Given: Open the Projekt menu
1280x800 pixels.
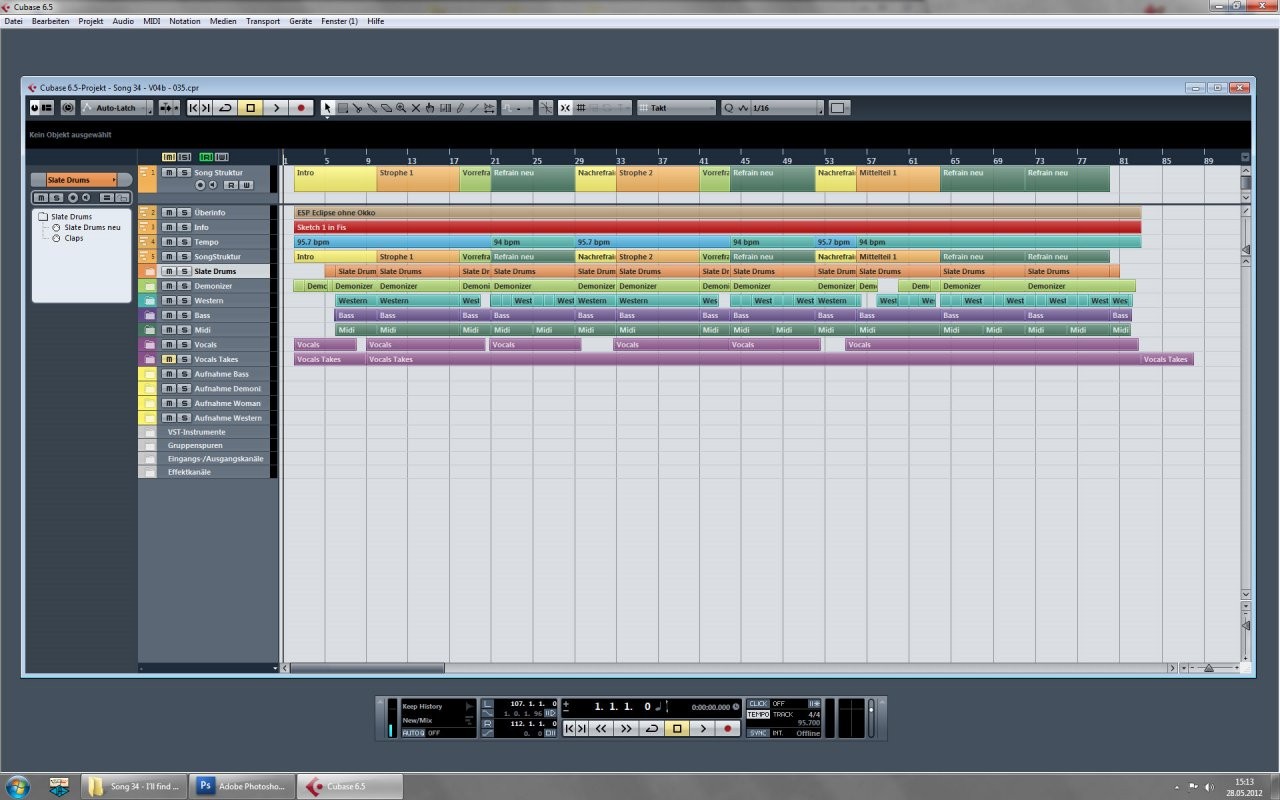Looking at the screenshot, I should pos(91,21).
